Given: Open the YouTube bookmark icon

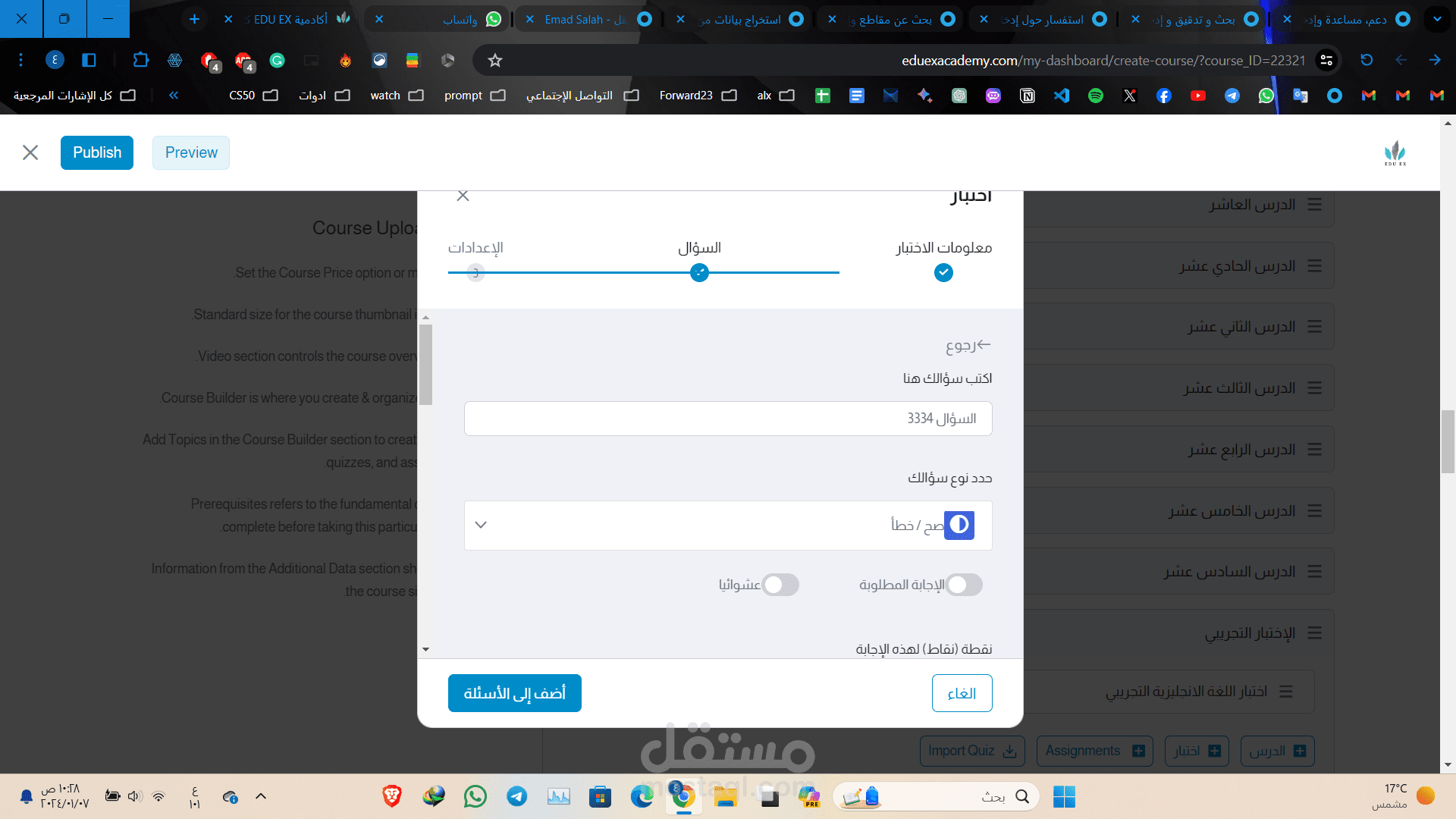Looking at the screenshot, I should click(x=1198, y=96).
